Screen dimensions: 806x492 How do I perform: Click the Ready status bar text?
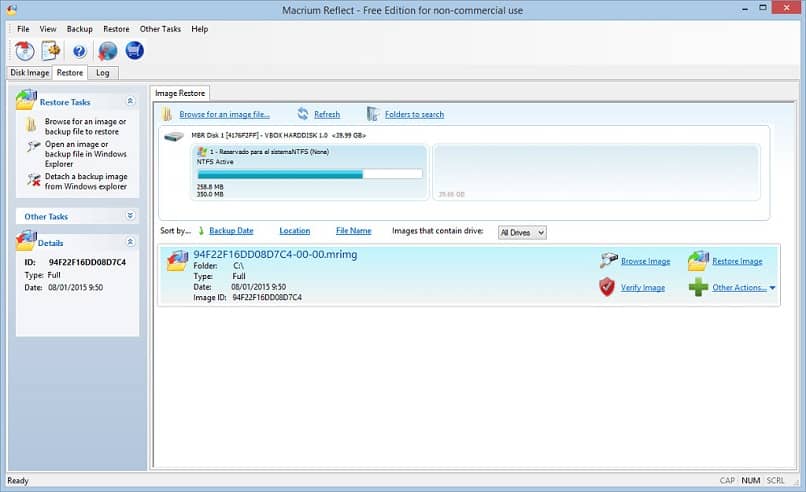point(18,480)
